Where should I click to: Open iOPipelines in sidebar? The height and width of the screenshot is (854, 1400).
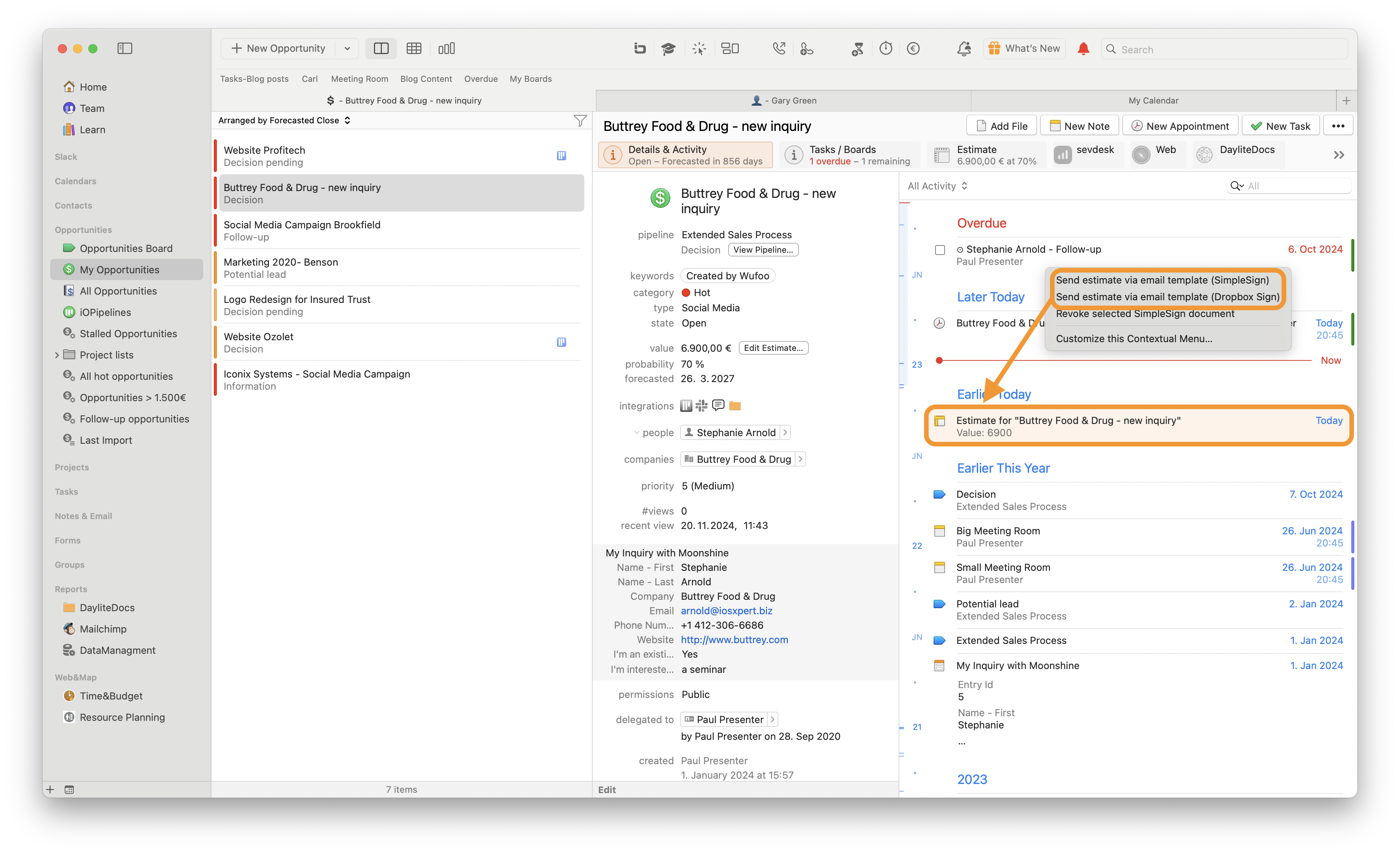pyautogui.click(x=105, y=312)
